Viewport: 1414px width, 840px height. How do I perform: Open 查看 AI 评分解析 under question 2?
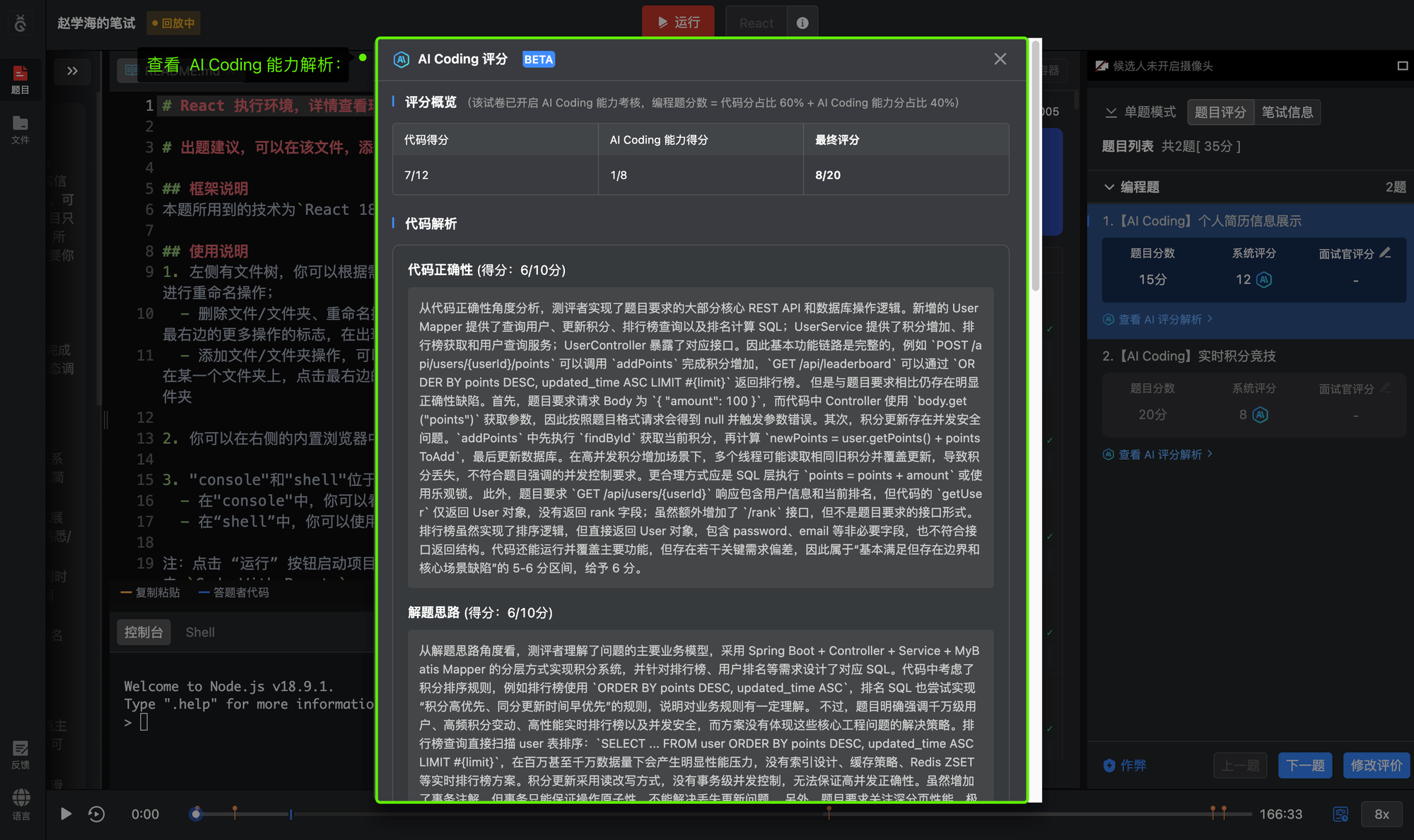pyautogui.click(x=1159, y=454)
